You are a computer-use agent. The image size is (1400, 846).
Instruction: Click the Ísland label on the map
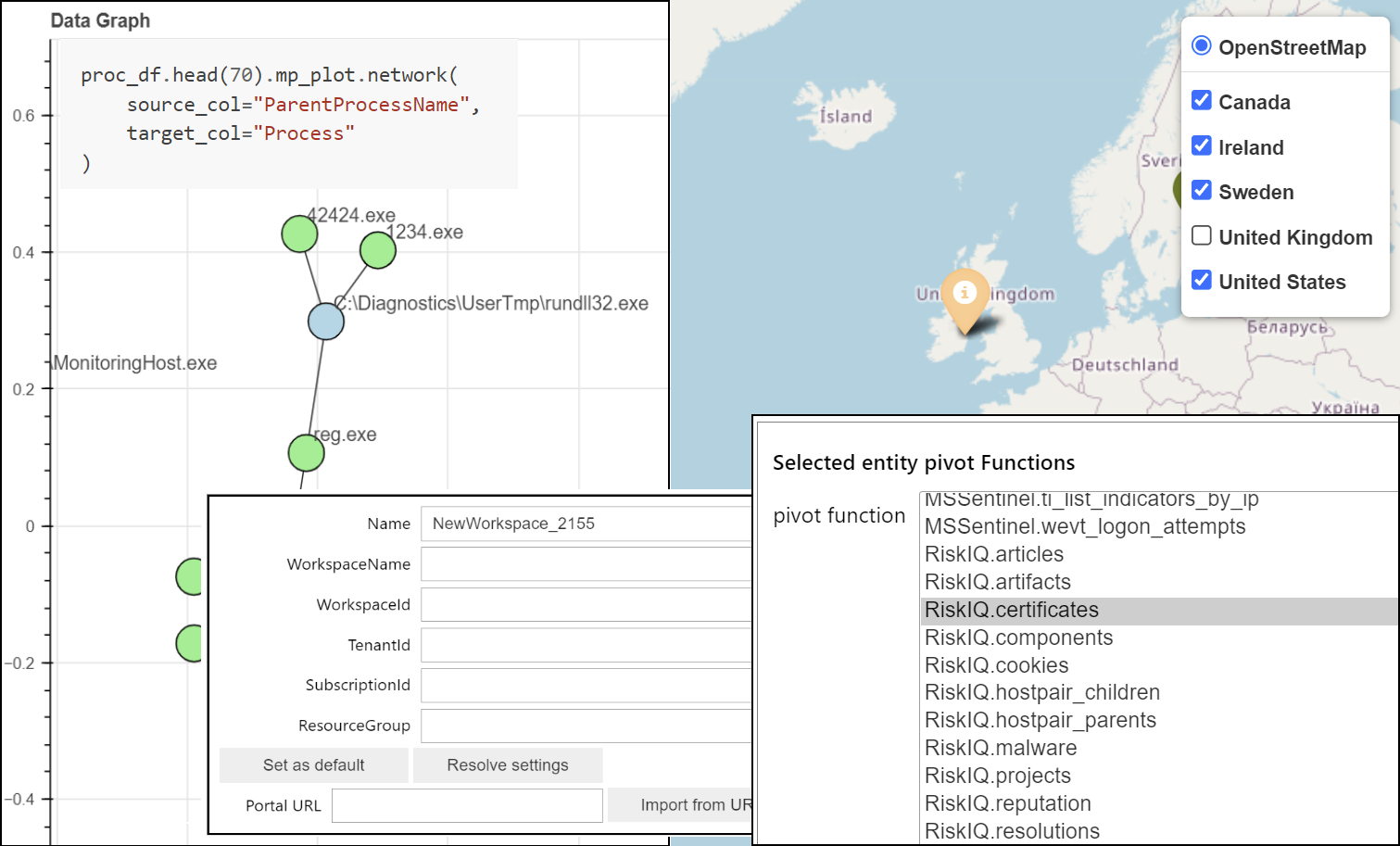click(846, 116)
